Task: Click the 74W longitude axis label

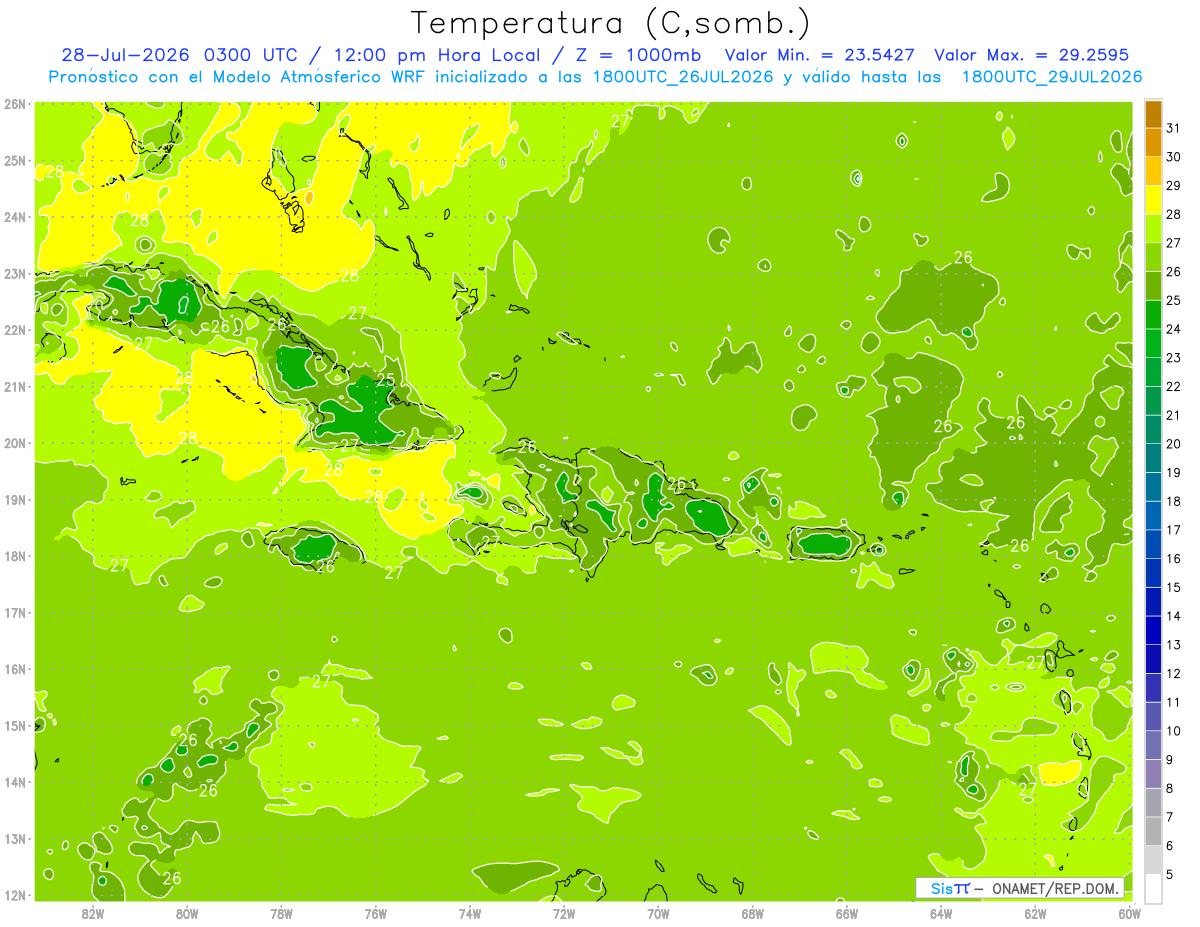Action: (x=469, y=913)
